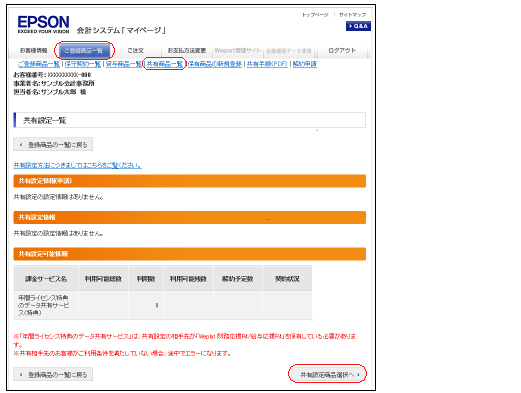Select ご登録商品一覧 main tab

[84, 51]
